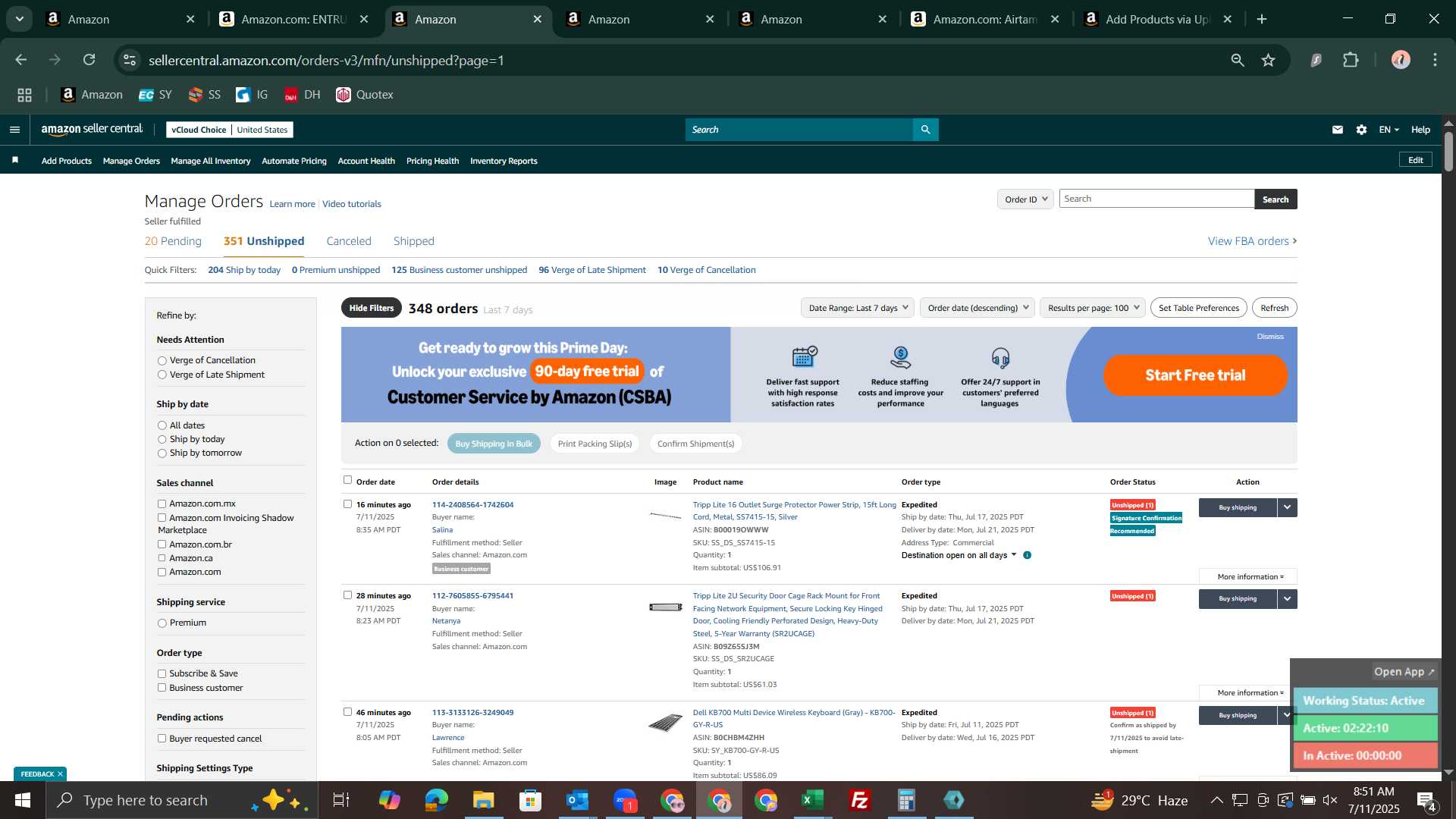Check the Amazon.ca sales channel
Viewport: 1456px width, 819px height.
[162, 558]
